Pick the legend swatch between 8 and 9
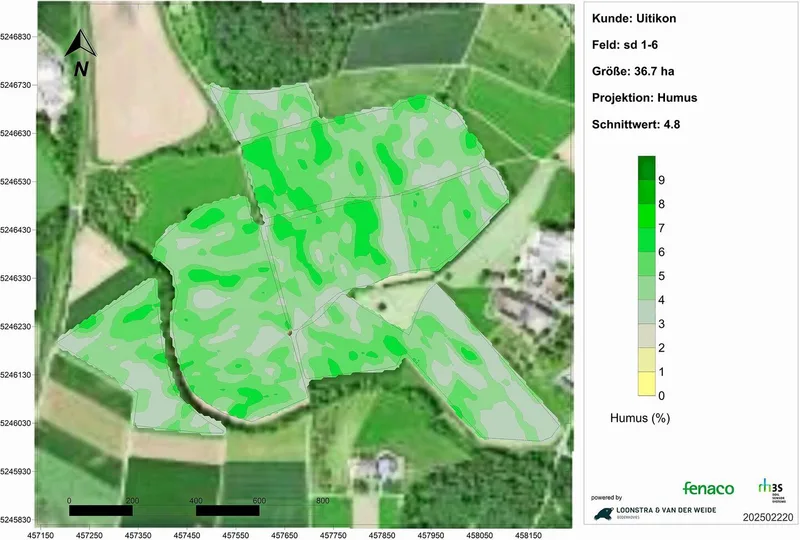This screenshot has height=540, width=800. [x=646, y=192]
